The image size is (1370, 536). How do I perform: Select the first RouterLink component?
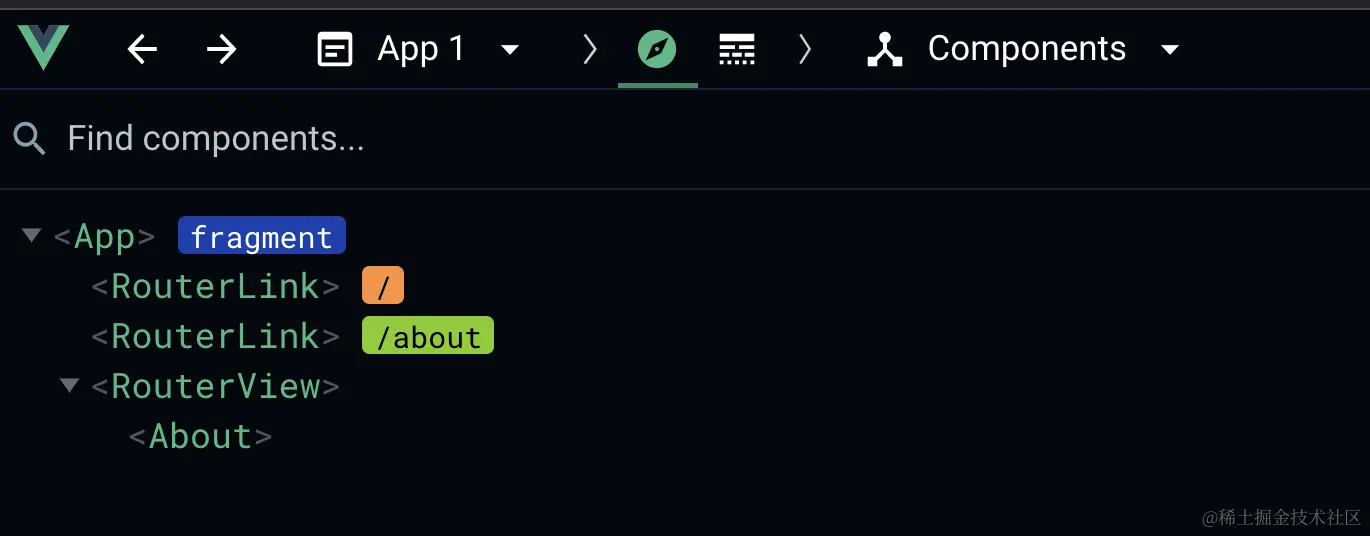tap(216, 287)
